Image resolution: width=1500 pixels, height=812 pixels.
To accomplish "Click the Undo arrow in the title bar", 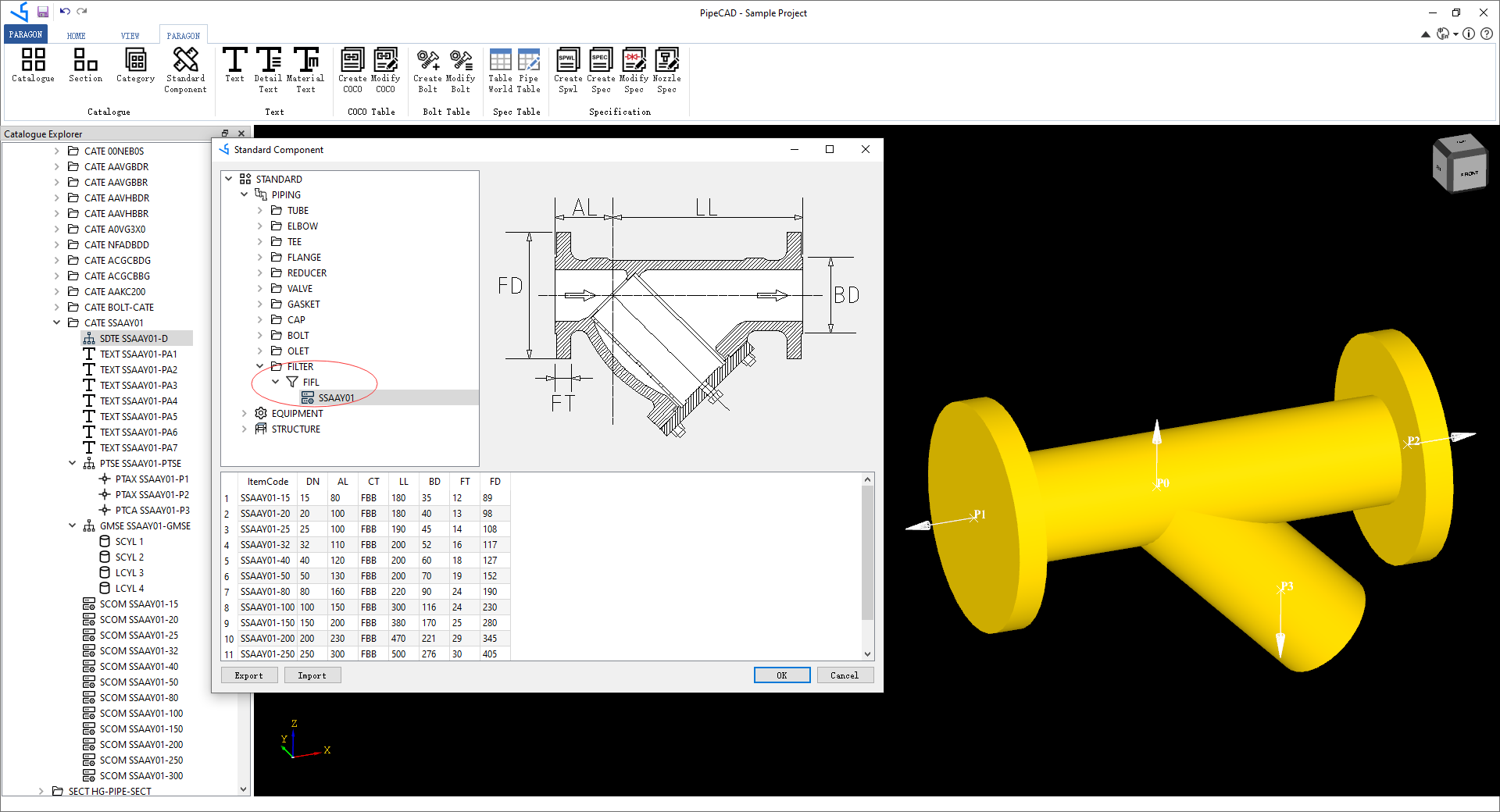I will pos(66,12).
